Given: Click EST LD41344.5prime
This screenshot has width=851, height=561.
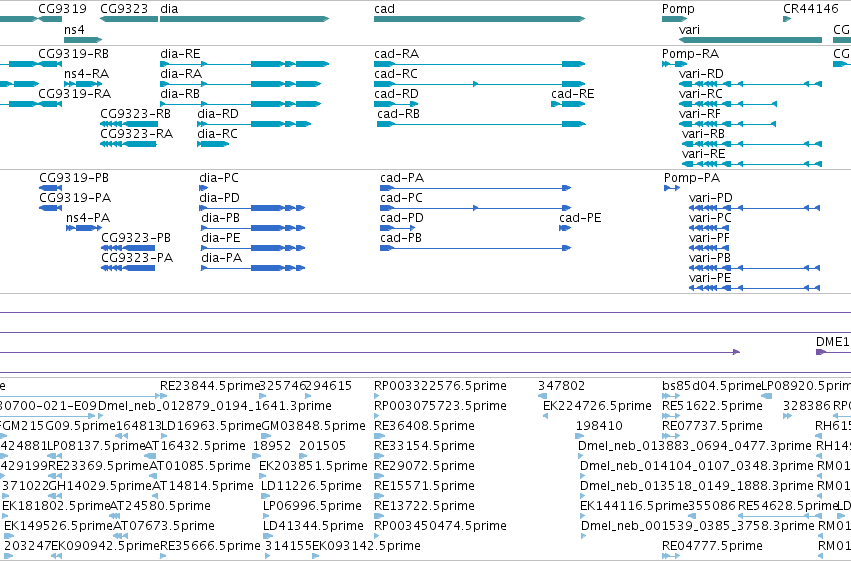Looking at the screenshot, I should pos(313,526).
